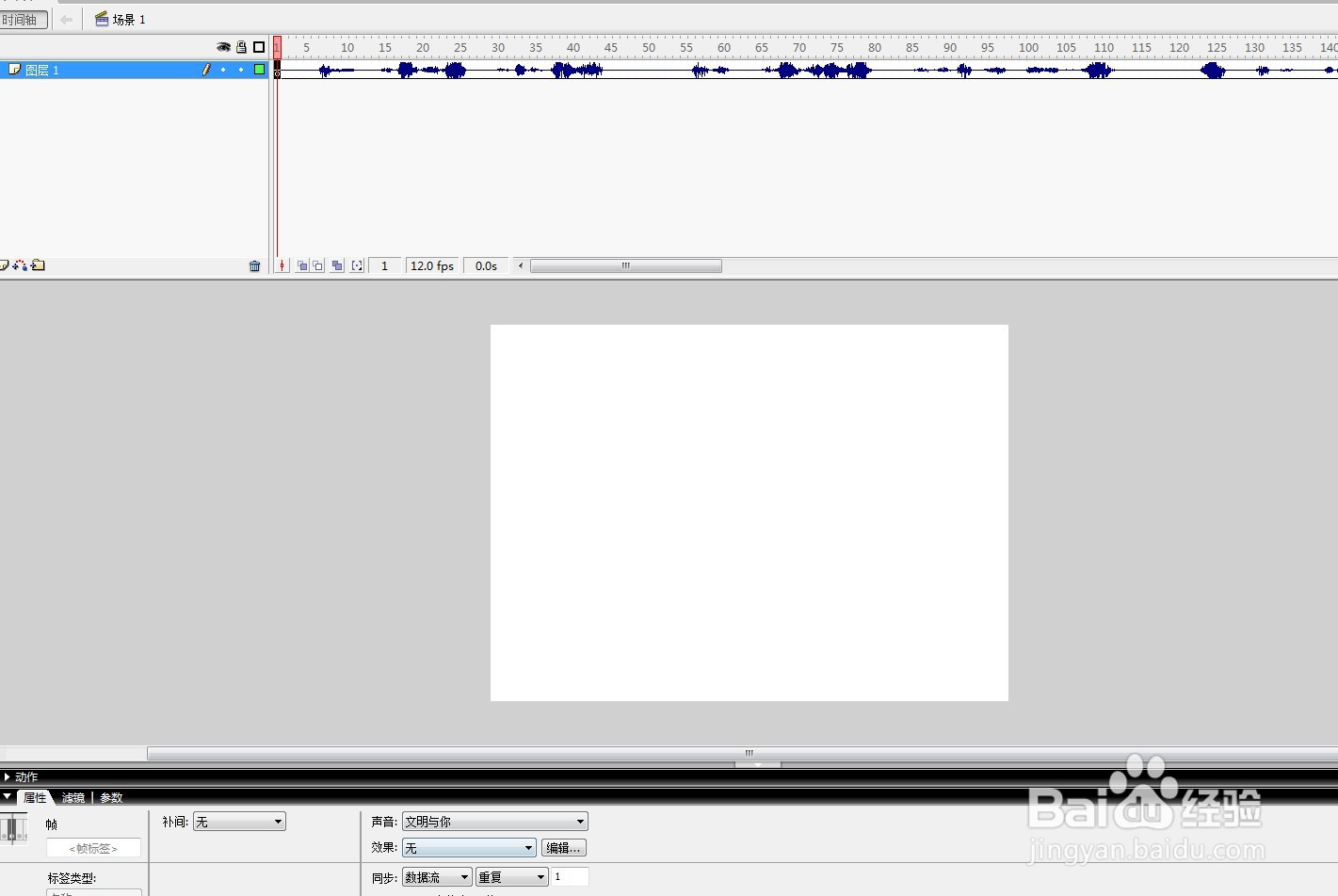Enable onion skin outlines button
This screenshot has width=1338, height=896.
(x=318, y=266)
